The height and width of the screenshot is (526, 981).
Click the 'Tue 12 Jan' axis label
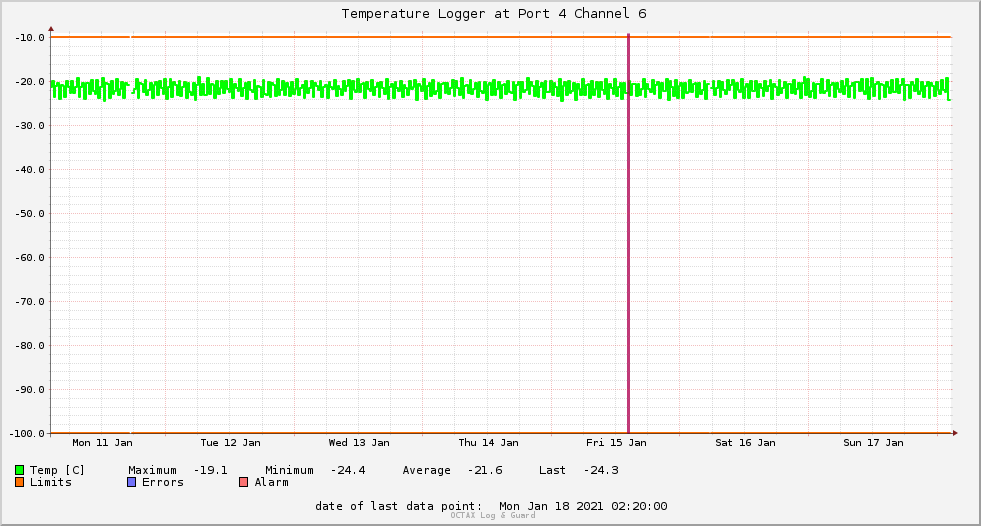click(x=230, y=443)
